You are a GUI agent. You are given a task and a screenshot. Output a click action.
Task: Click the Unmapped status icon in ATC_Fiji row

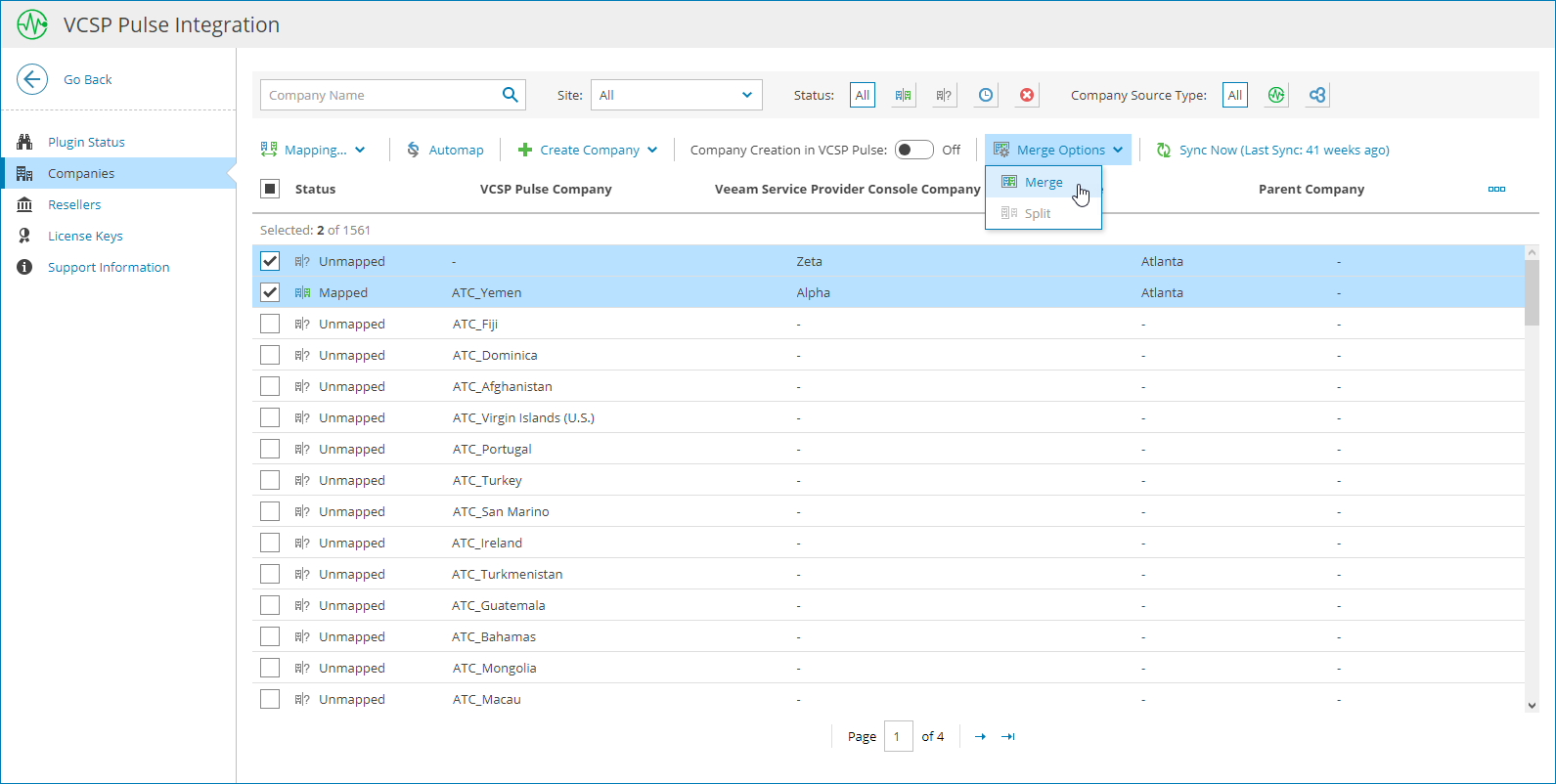point(302,324)
